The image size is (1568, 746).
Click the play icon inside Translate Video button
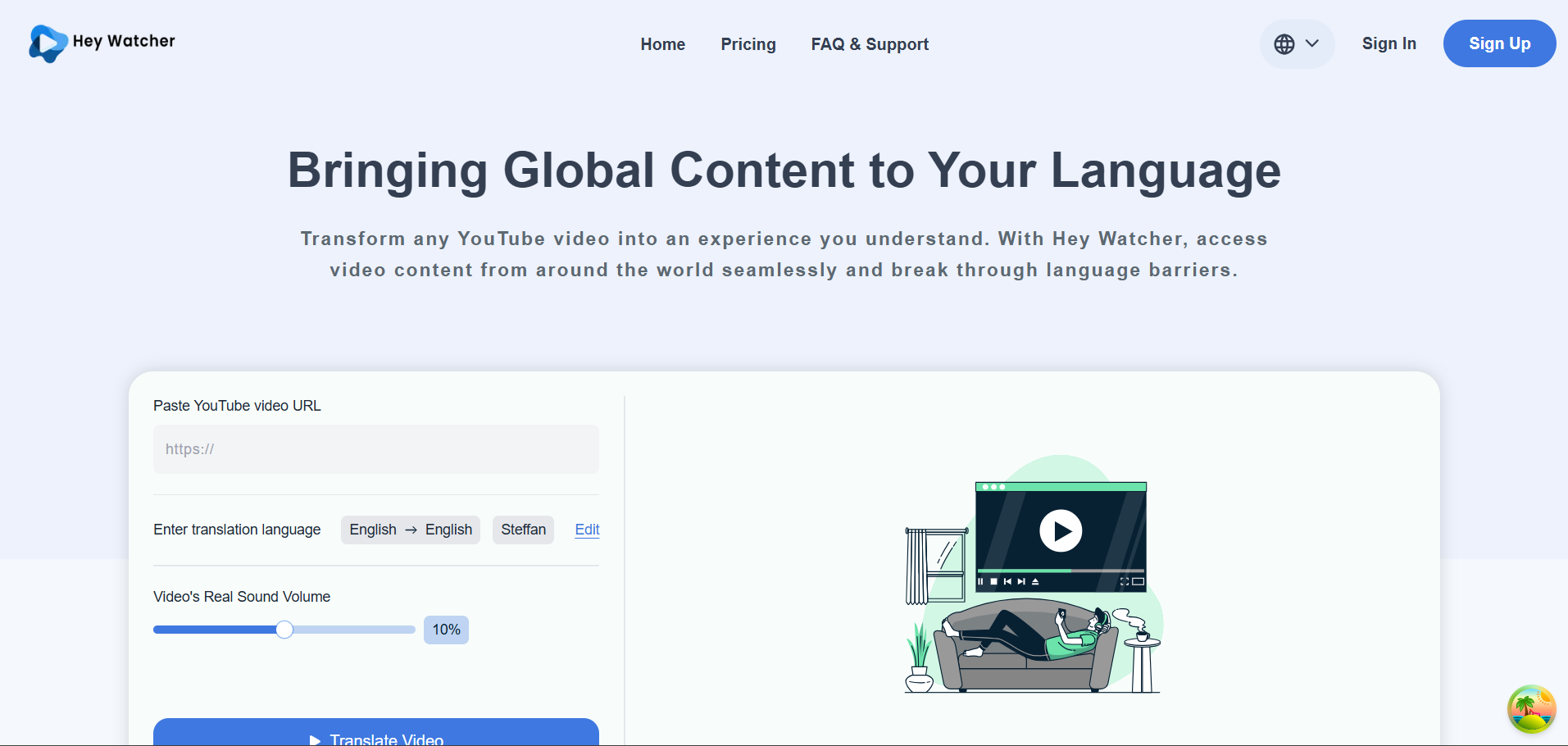[316, 739]
